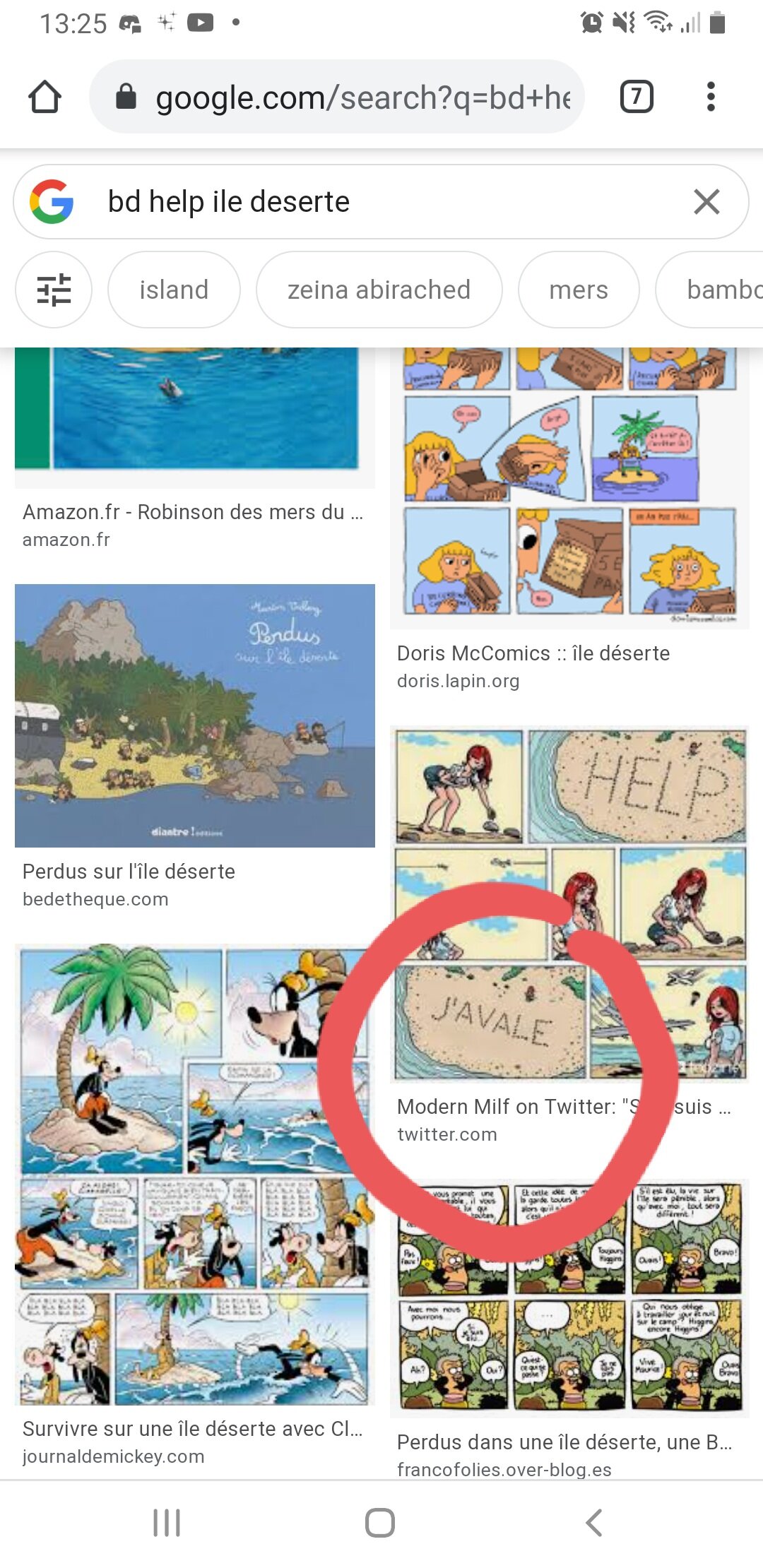Edit the 'bd help ile deserte' search field
Image resolution: width=763 pixels, height=1568 pixels.
click(381, 202)
